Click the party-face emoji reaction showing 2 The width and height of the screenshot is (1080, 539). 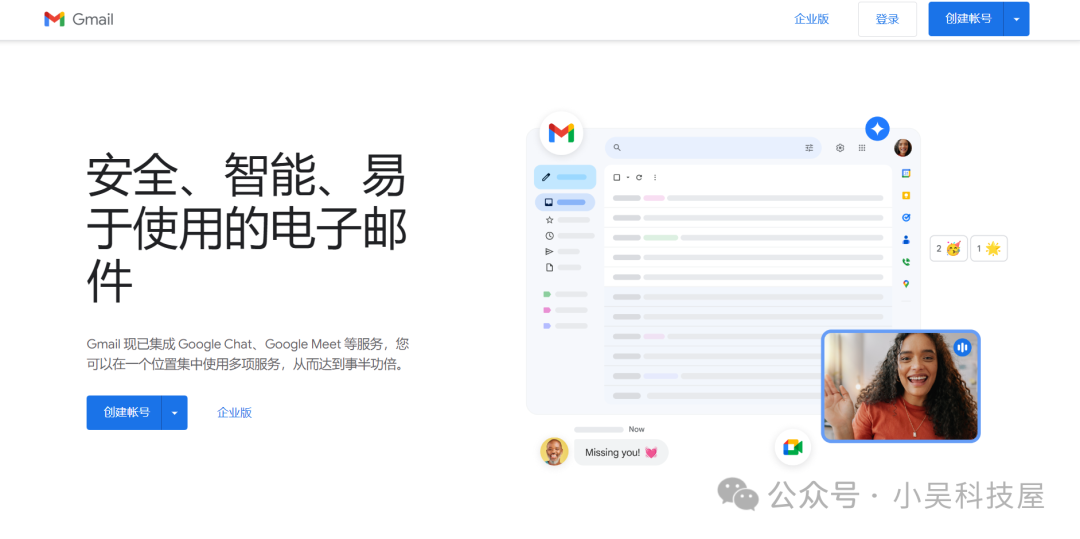coord(948,249)
